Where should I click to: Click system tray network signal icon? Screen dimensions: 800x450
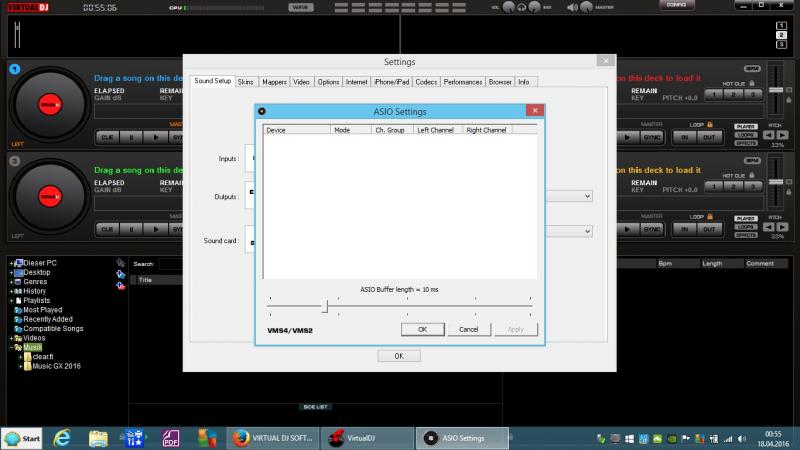coord(728,439)
